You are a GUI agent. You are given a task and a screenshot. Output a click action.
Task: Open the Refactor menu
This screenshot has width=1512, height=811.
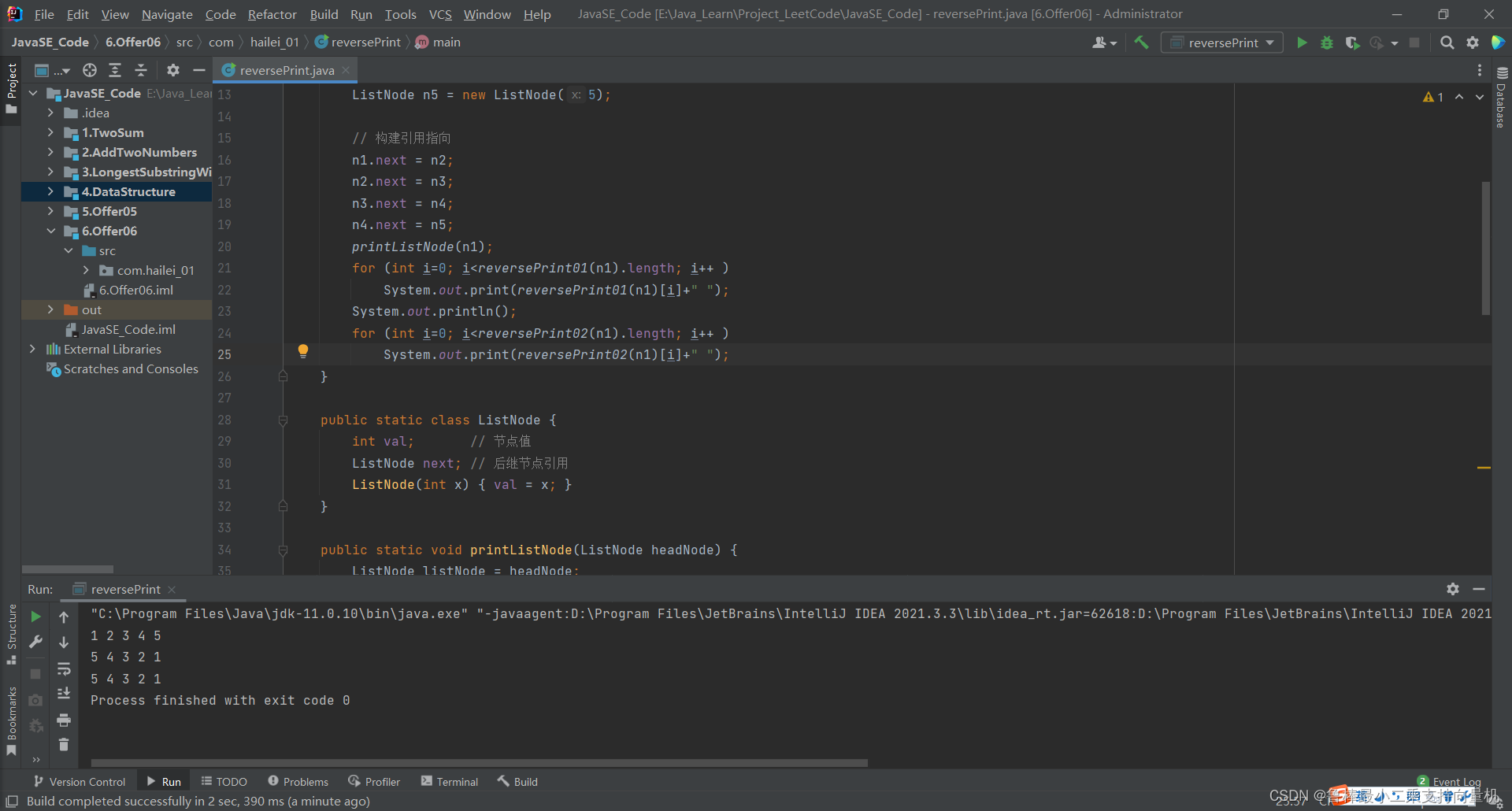coord(272,14)
